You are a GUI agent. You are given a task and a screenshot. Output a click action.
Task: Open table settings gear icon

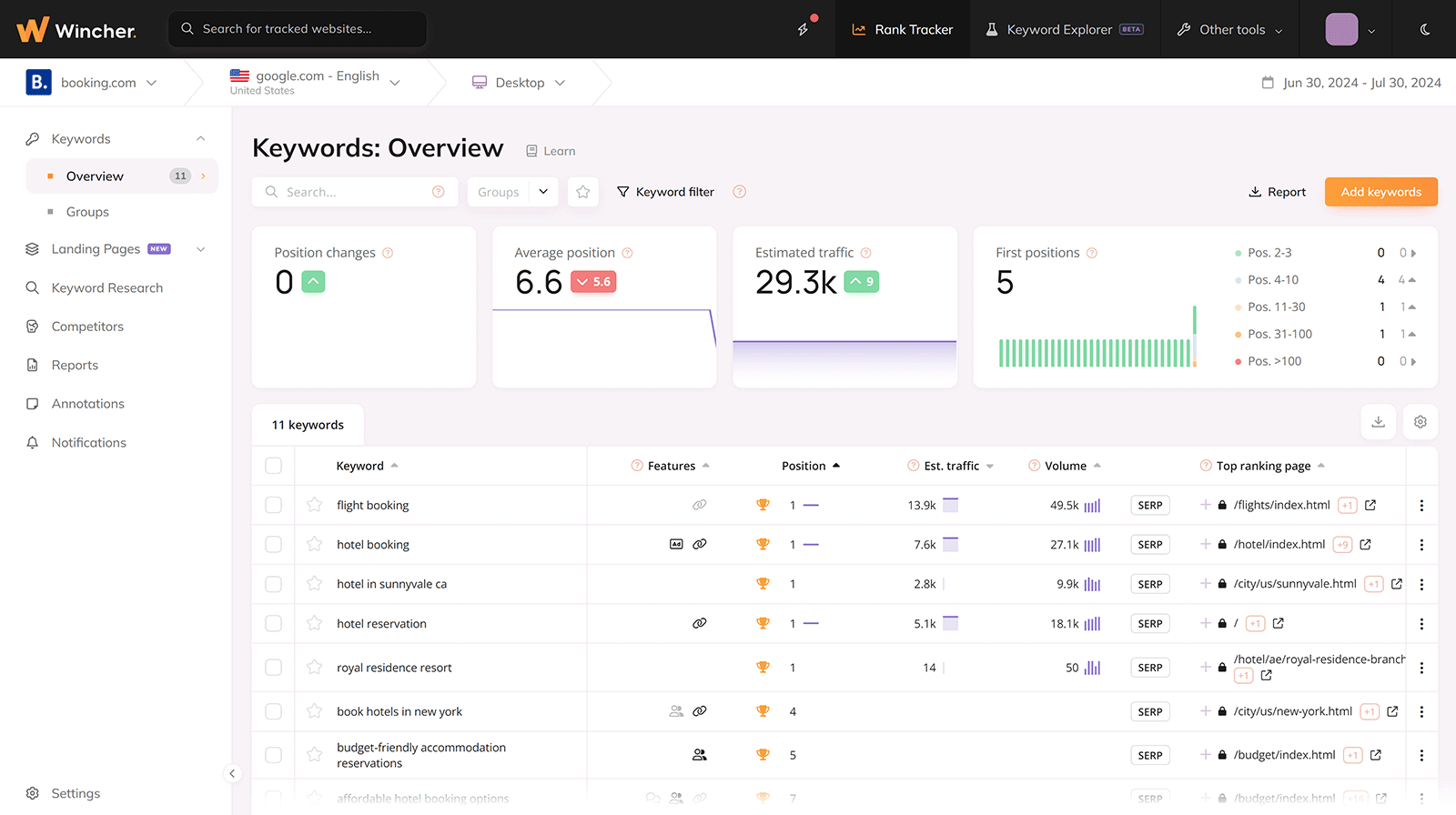click(1421, 422)
